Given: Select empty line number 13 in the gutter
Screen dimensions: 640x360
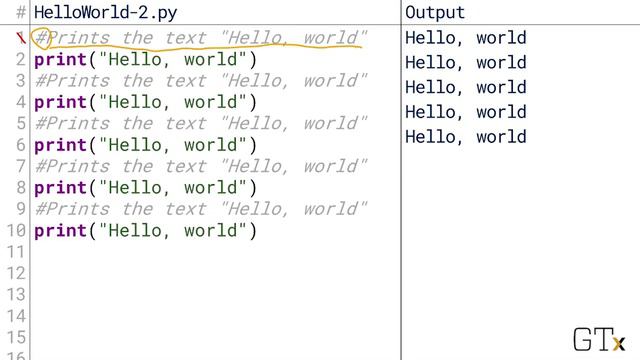Looking at the screenshot, I should [x=16, y=295].
